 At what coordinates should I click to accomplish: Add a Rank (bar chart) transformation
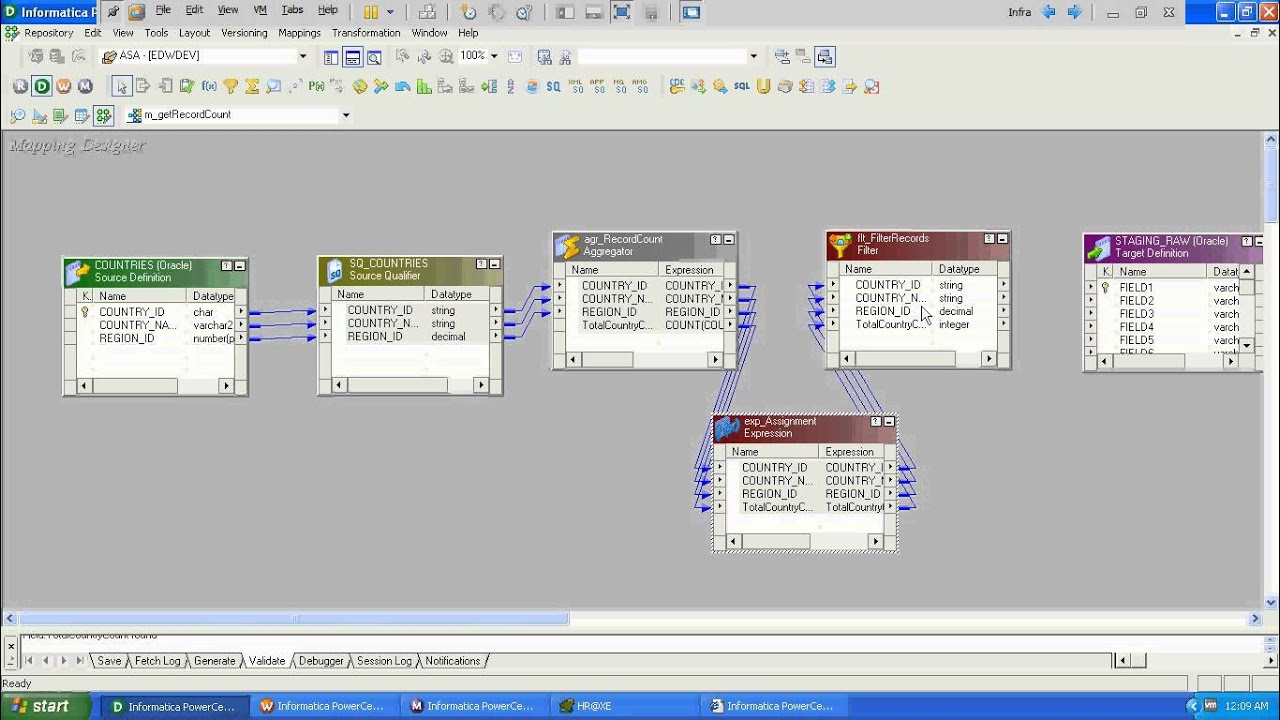pyautogui.click(x=424, y=87)
